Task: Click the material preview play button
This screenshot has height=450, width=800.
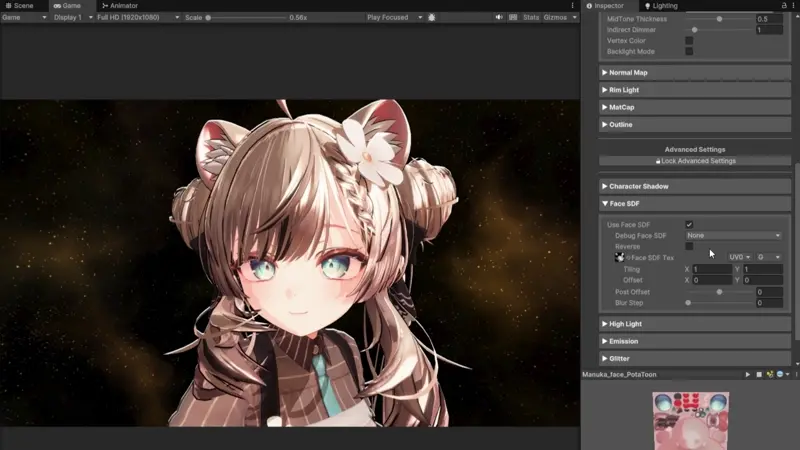Action: tap(747, 374)
